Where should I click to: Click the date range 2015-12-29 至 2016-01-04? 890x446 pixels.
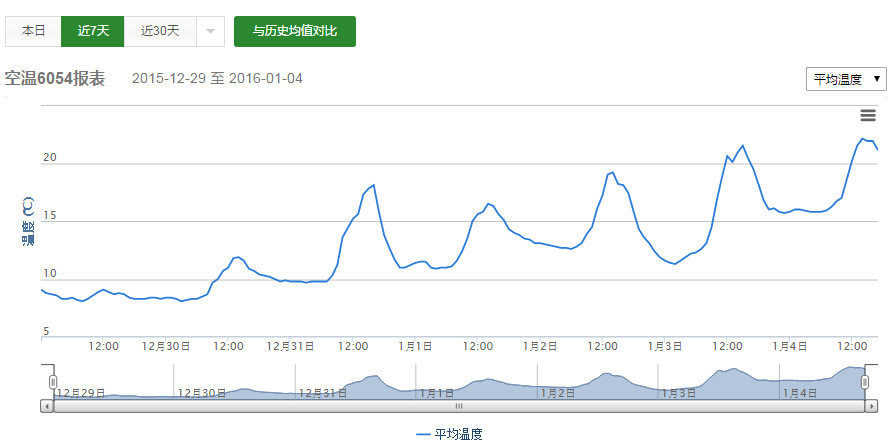tap(217, 79)
